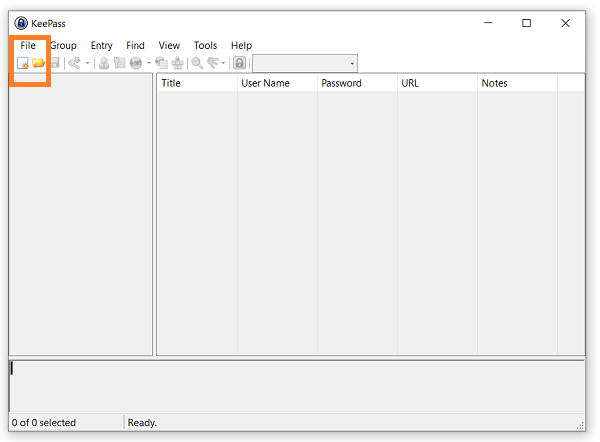Screen dimensions: 600x442
Task: Open the Add Entry dropdown arrow
Action: pos(87,63)
